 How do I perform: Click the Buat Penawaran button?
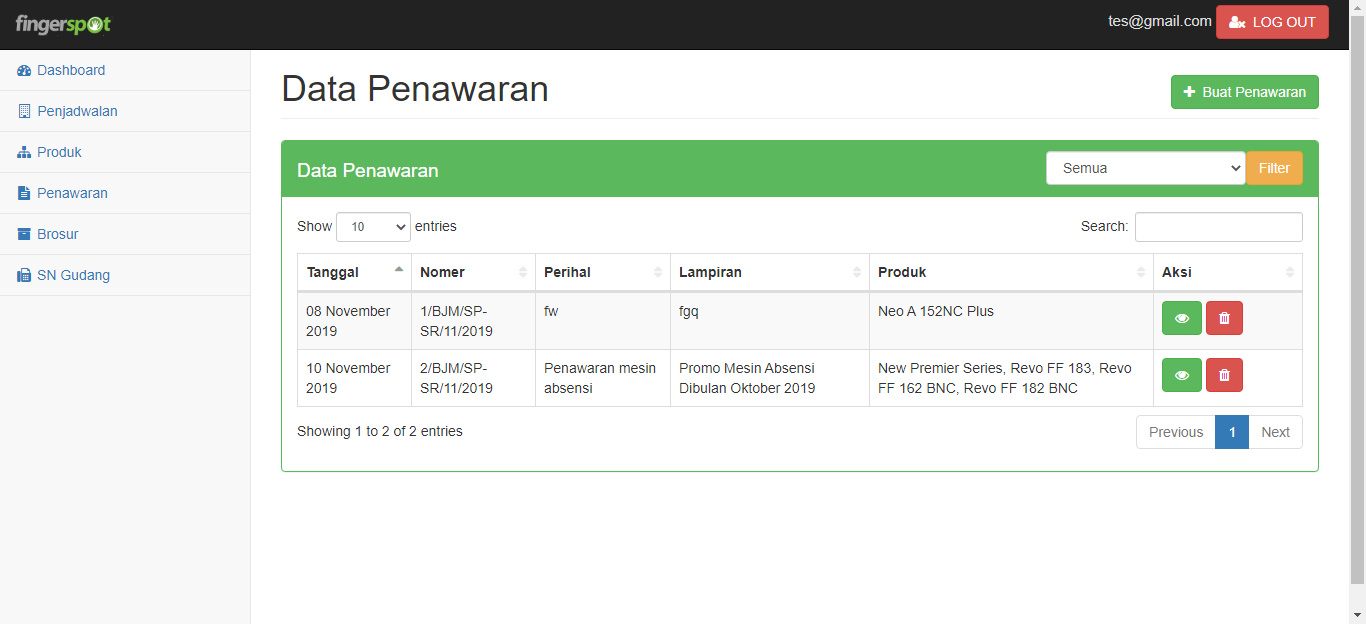[1244, 92]
